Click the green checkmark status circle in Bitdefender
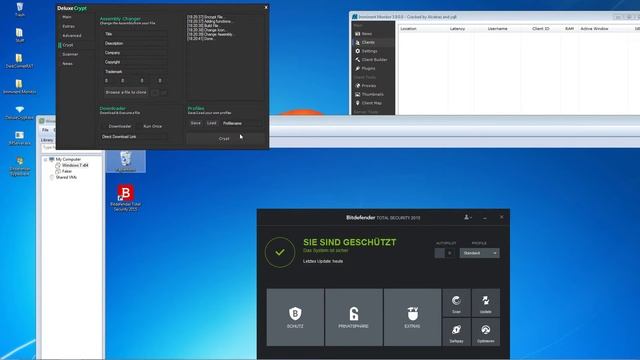Screen dimensions: 640x360 [x=280, y=252]
